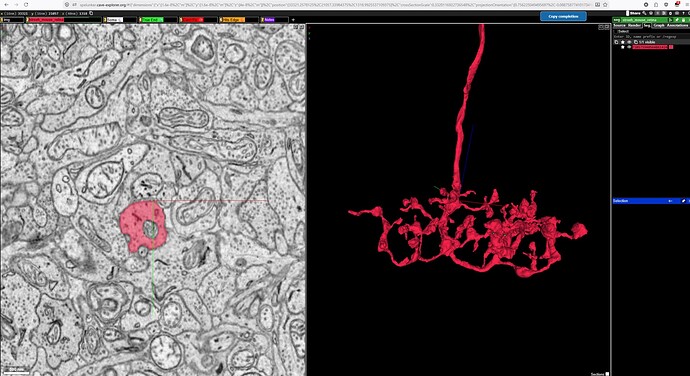Copy visible segment IDs icon next to '1/1 visible'
The image size is (690, 376).
636,42
